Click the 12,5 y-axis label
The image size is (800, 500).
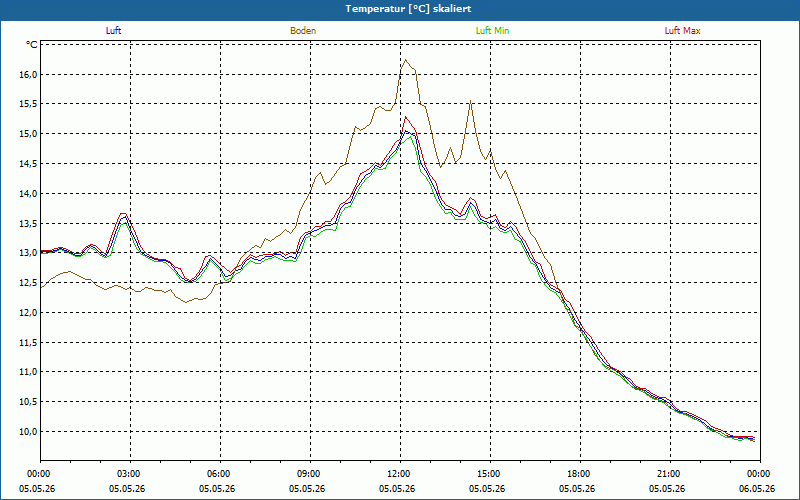pos(29,283)
